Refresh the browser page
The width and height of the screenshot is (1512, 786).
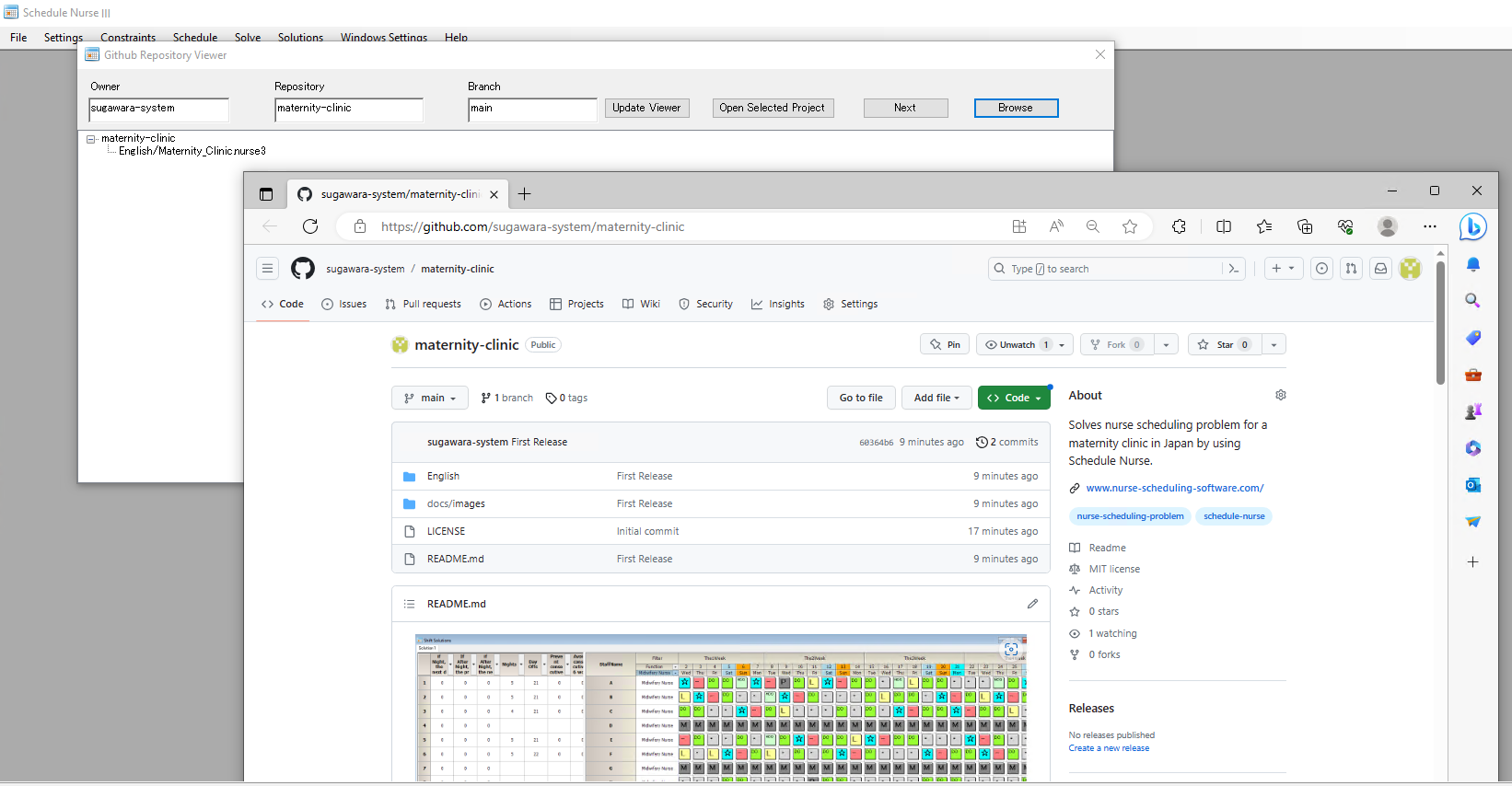tap(310, 226)
